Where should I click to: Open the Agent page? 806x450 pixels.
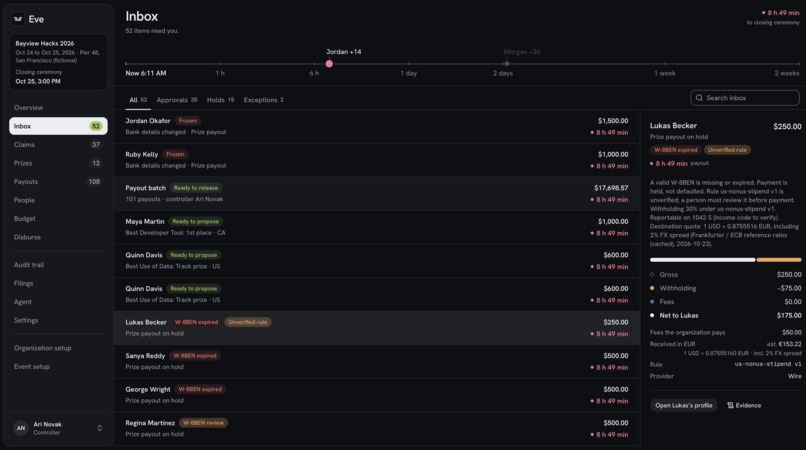point(58,302)
